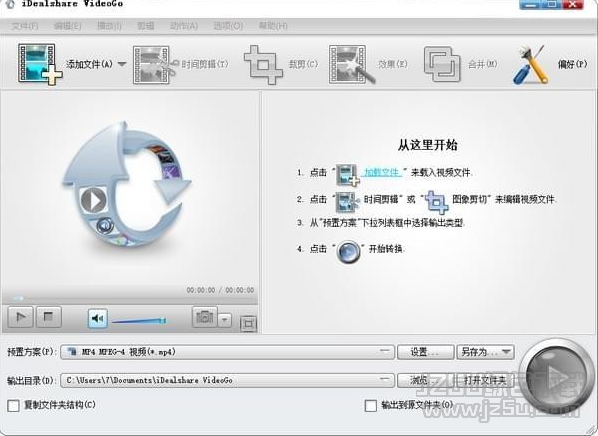This screenshot has height=436, width=598.
Task: Click the 加载文件 link in step 1
Action: (381, 172)
